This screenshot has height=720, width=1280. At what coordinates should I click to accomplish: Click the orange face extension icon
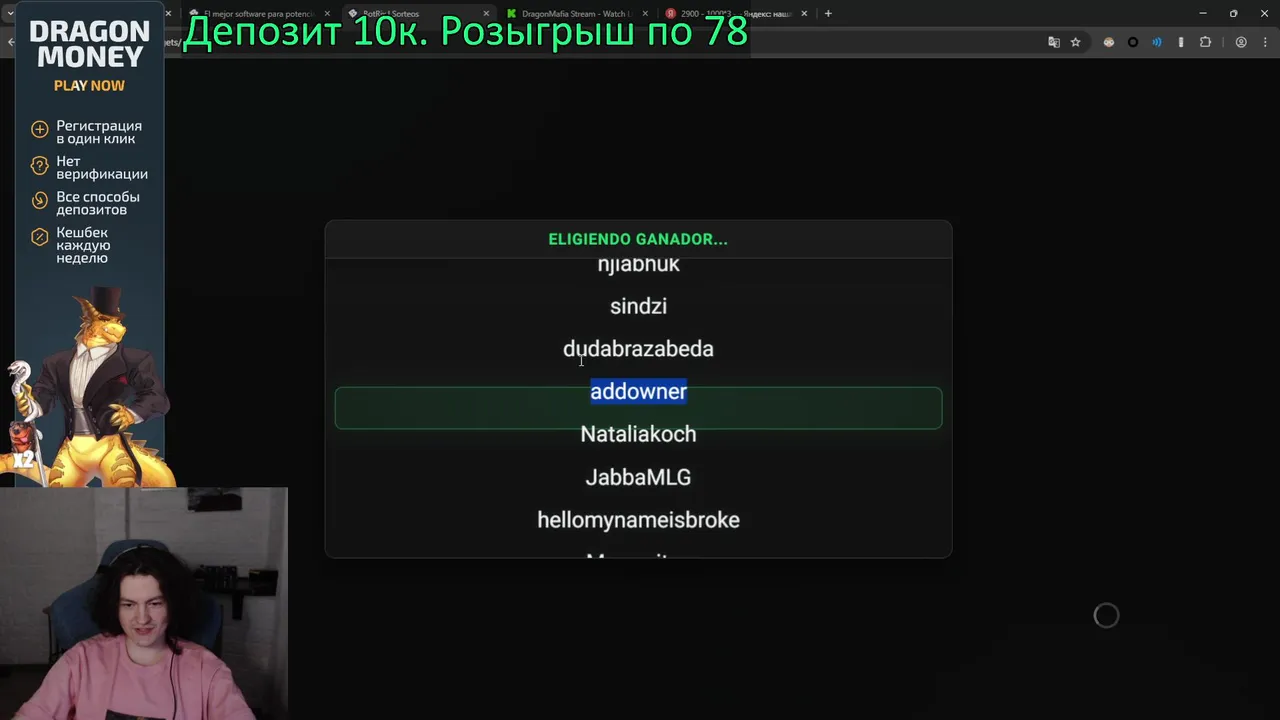(x=1109, y=42)
